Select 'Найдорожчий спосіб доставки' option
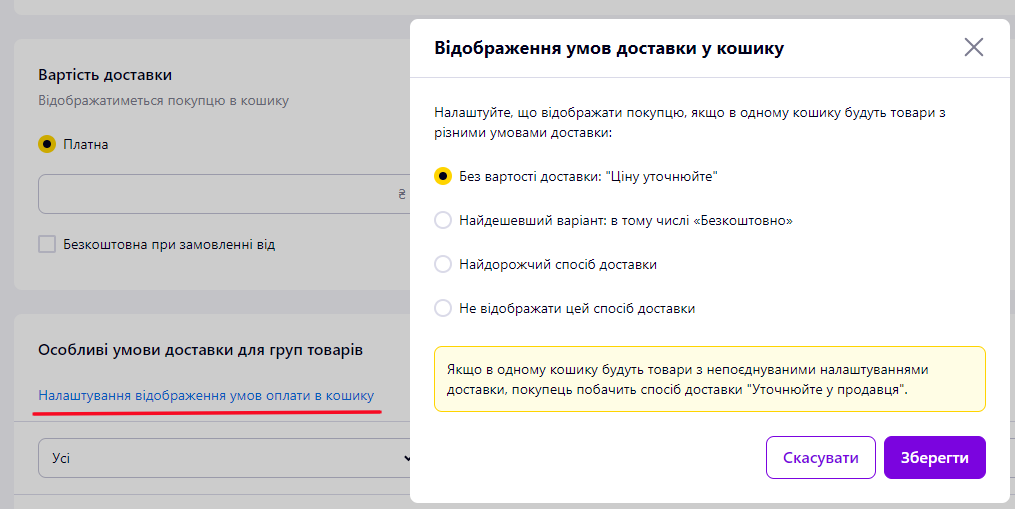The width and height of the screenshot is (1015, 509). (x=443, y=264)
